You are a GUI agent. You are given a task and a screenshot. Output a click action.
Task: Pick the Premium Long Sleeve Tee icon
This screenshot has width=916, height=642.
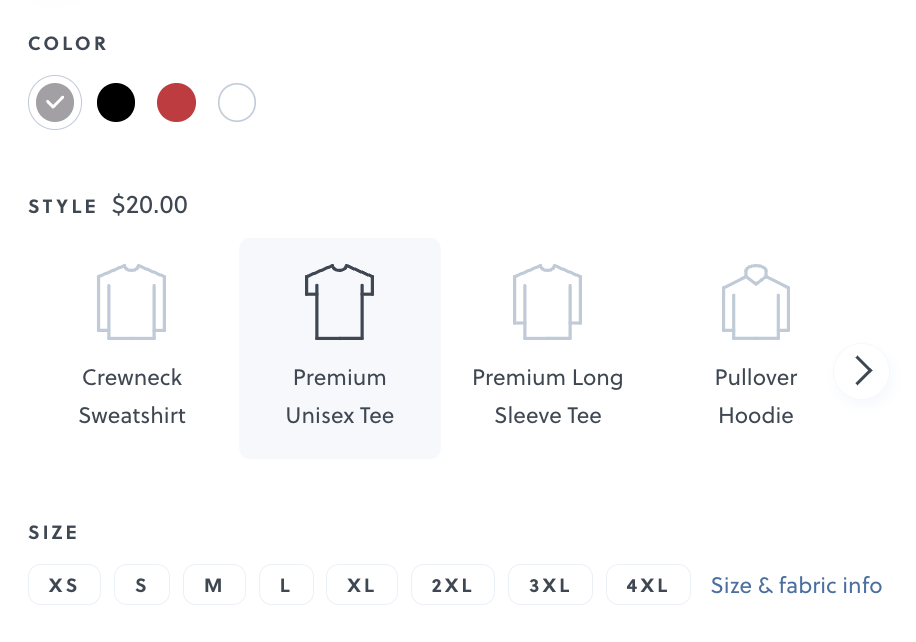(547, 301)
